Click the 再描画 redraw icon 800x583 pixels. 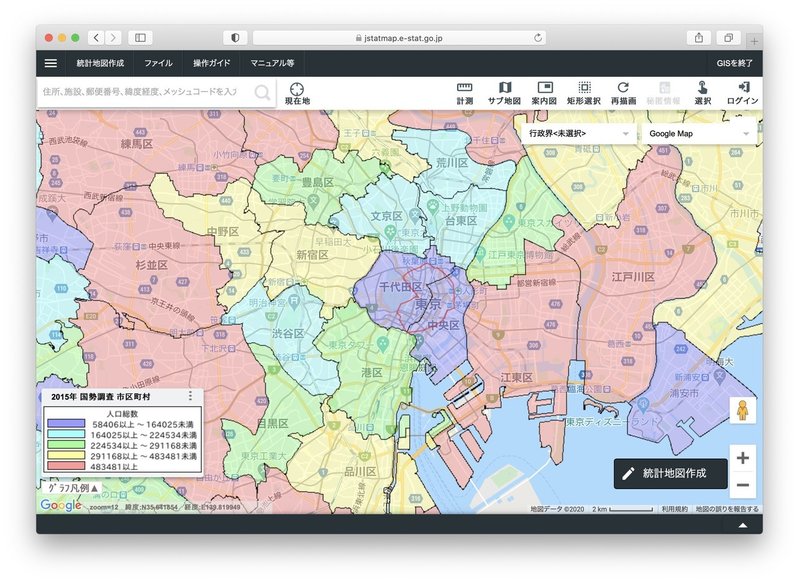click(623, 93)
